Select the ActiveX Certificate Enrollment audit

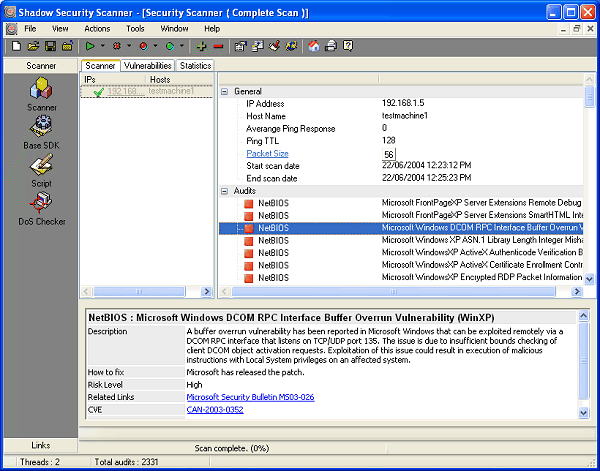click(401, 265)
